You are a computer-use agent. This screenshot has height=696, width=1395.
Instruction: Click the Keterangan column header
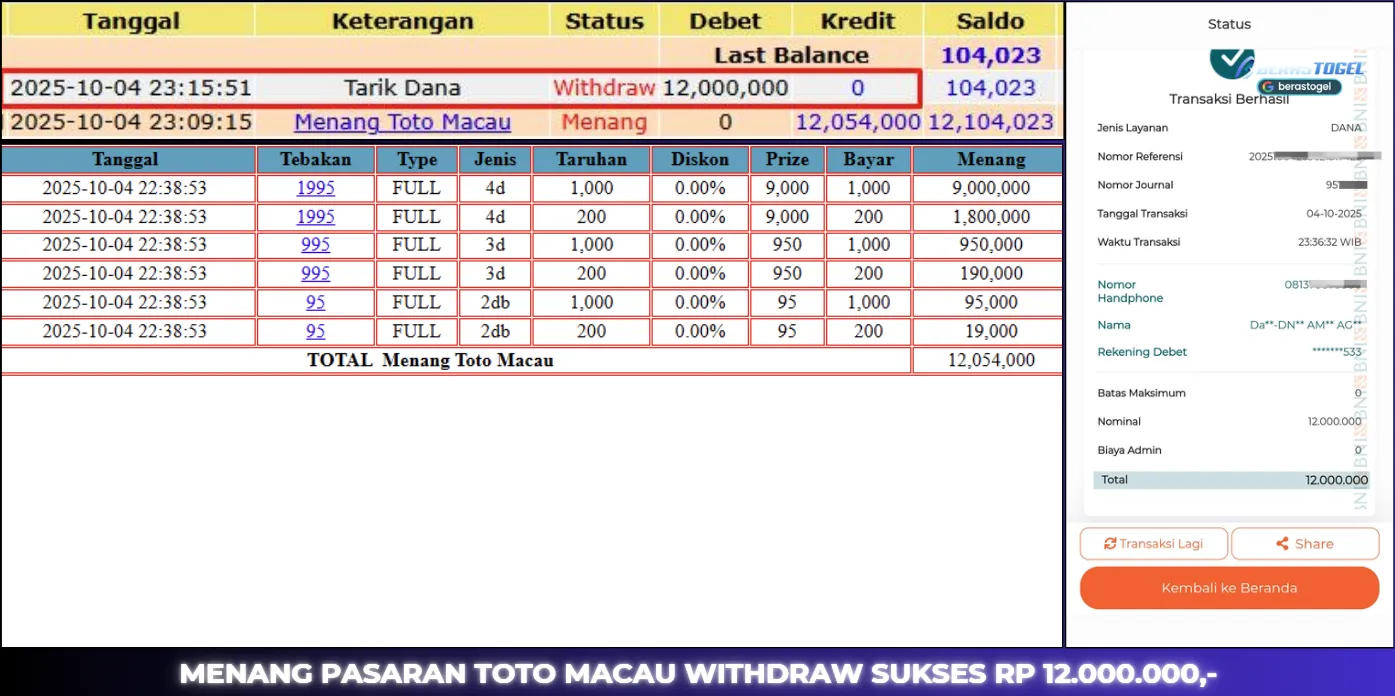tap(402, 21)
